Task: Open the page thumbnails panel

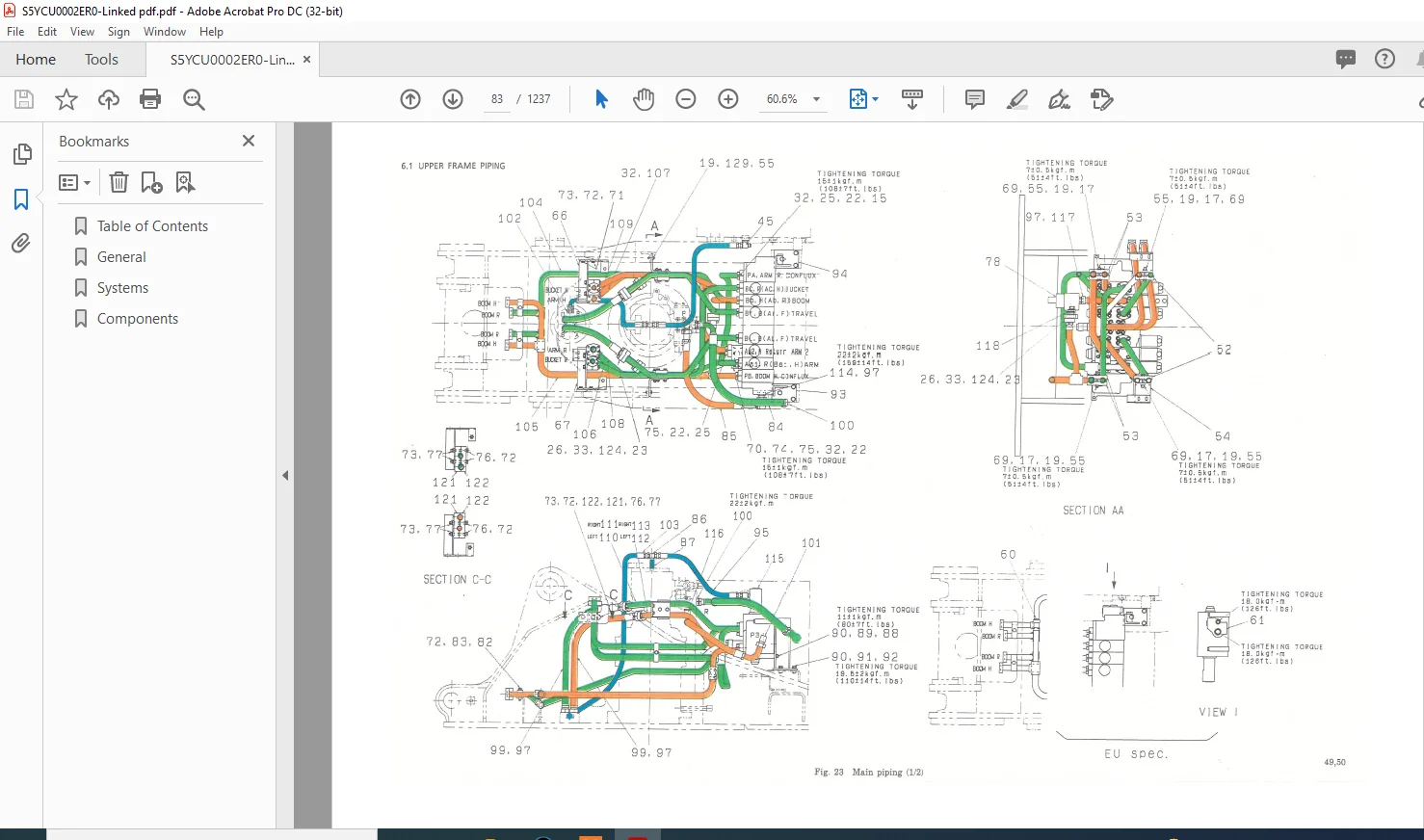Action: click(21, 154)
